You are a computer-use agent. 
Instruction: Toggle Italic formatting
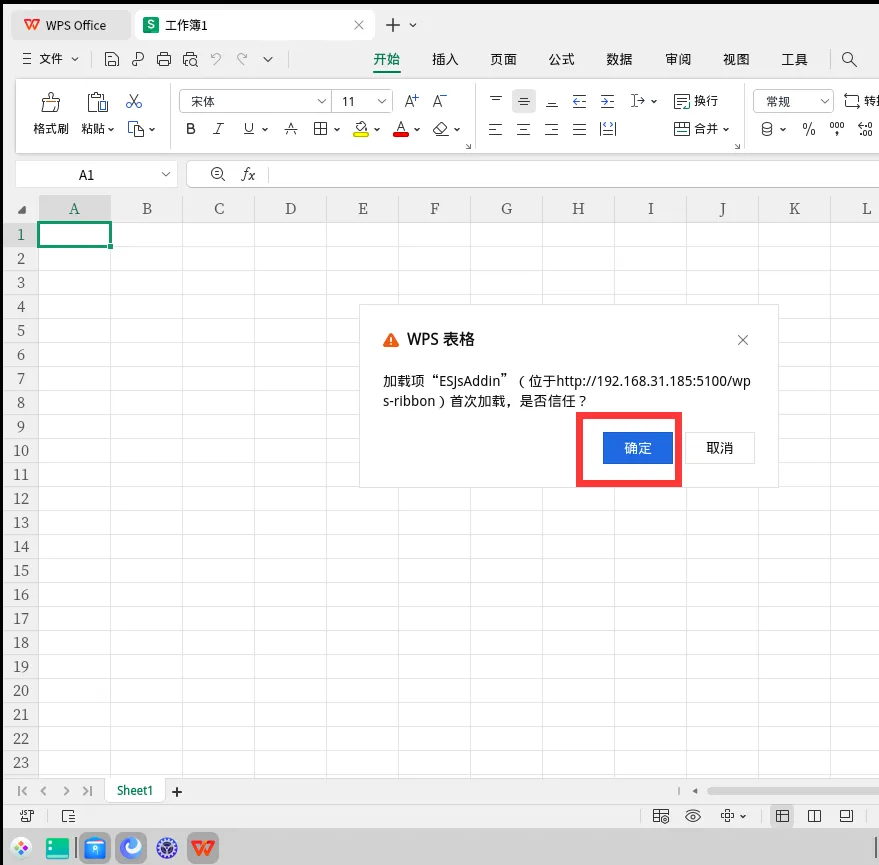pyautogui.click(x=219, y=129)
